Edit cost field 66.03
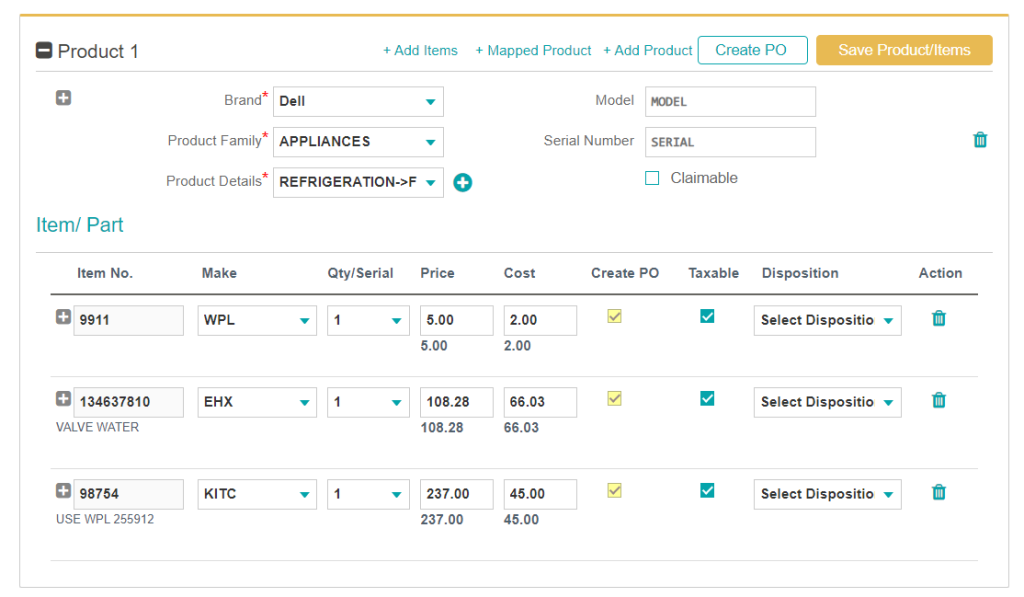 (x=540, y=402)
